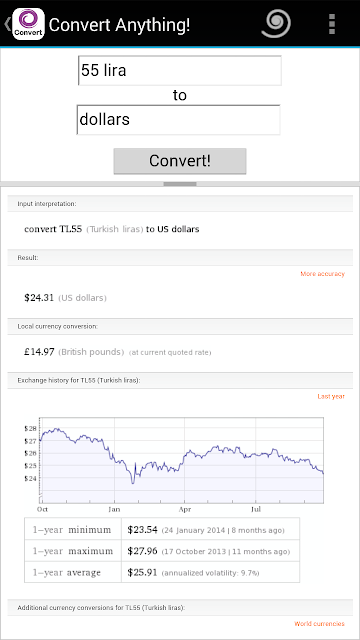Tap the gray divider drag handle

point(180,184)
